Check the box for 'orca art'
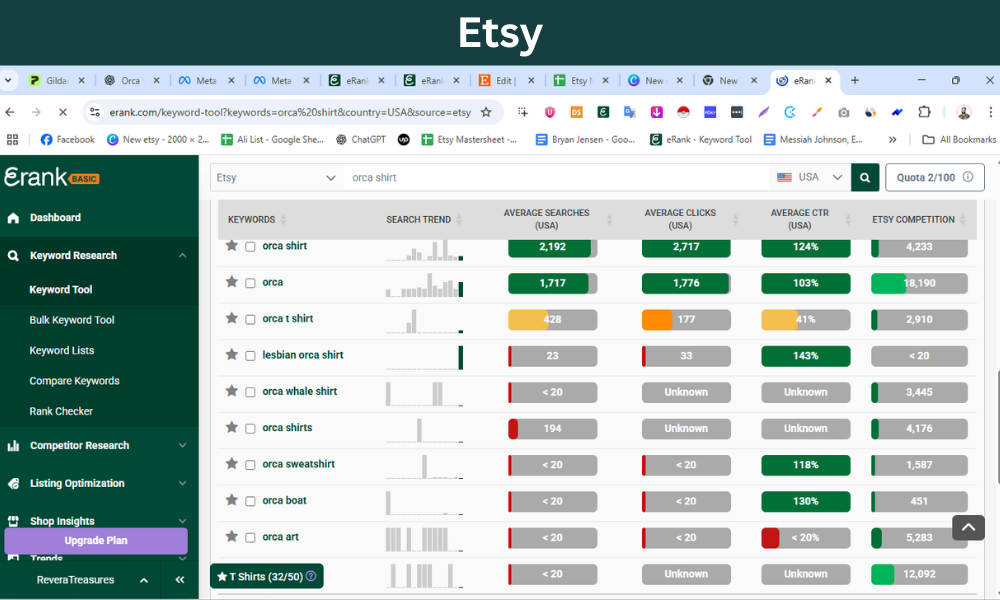This screenshot has width=1000, height=600. click(x=250, y=538)
